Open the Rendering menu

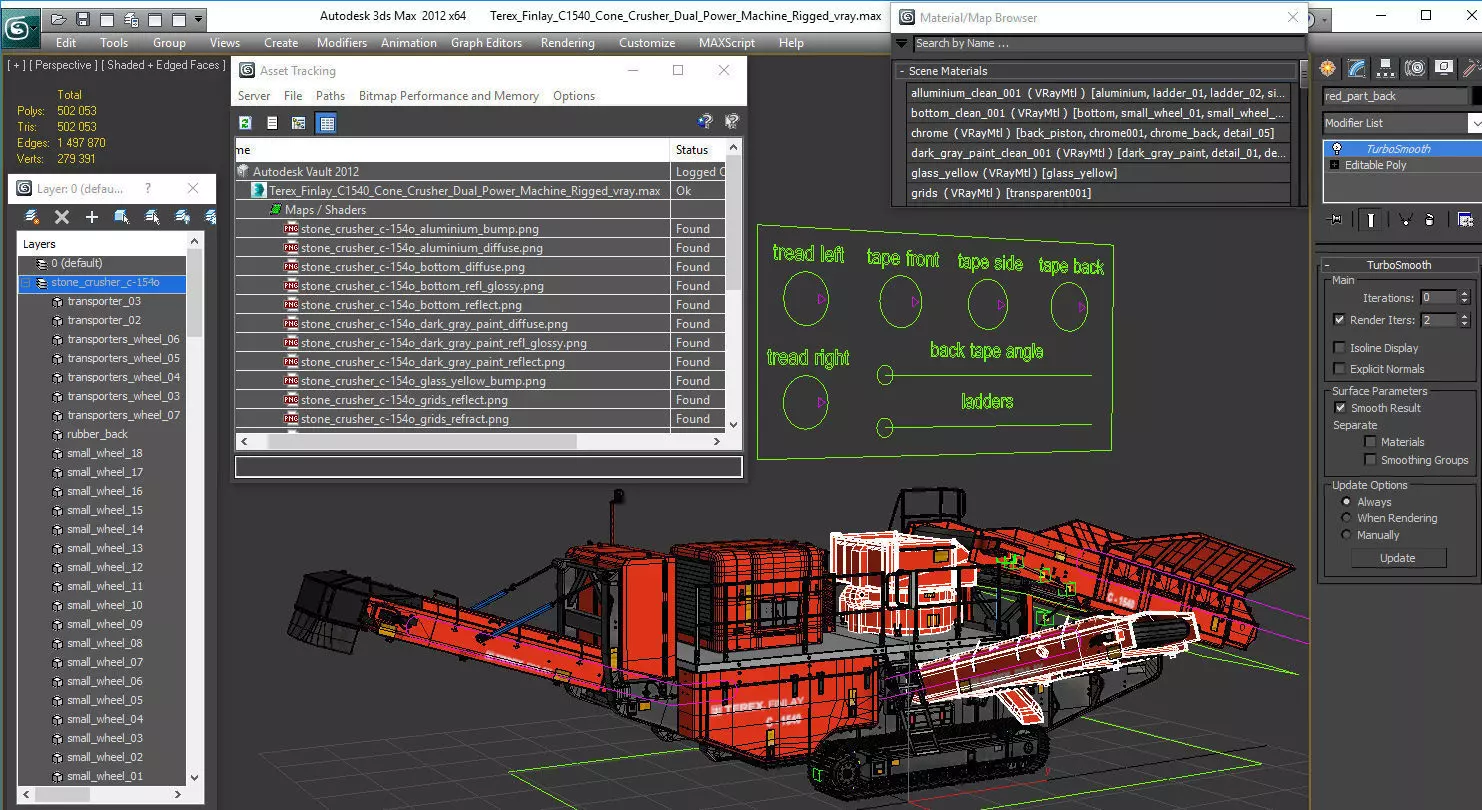567,43
